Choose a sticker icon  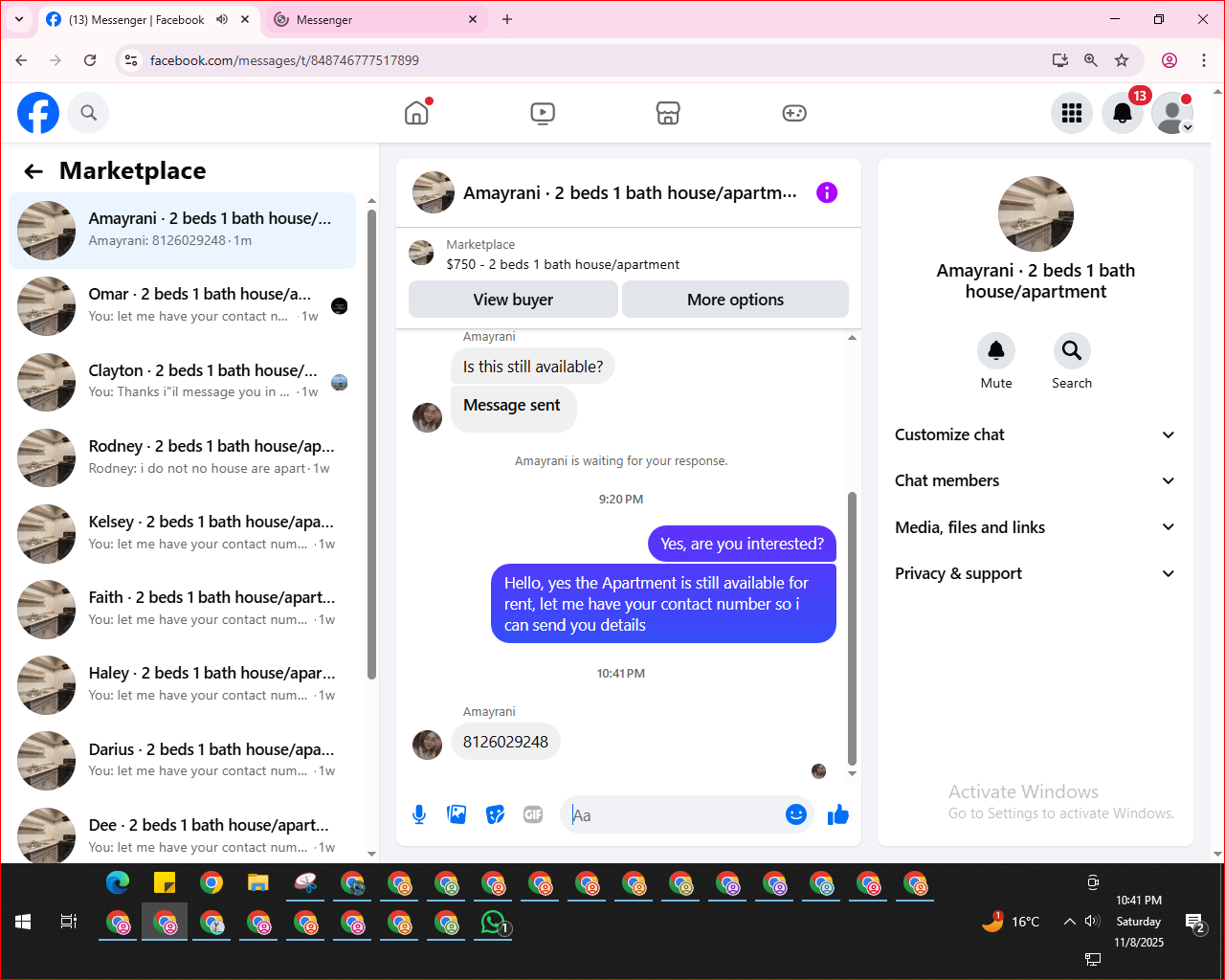pos(495,814)
